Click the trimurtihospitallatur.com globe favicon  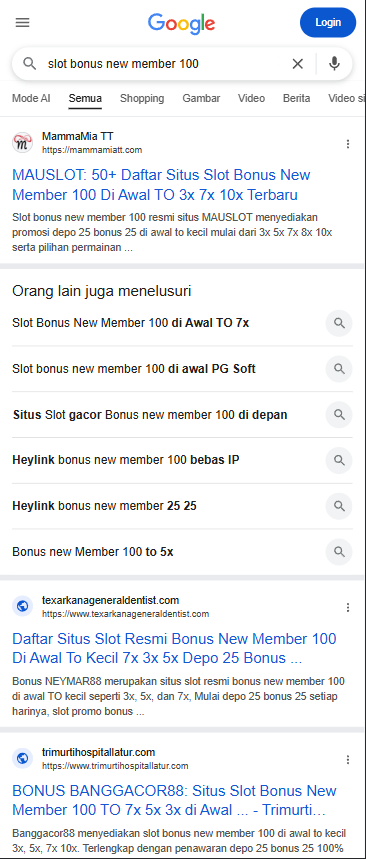[22, 758]
